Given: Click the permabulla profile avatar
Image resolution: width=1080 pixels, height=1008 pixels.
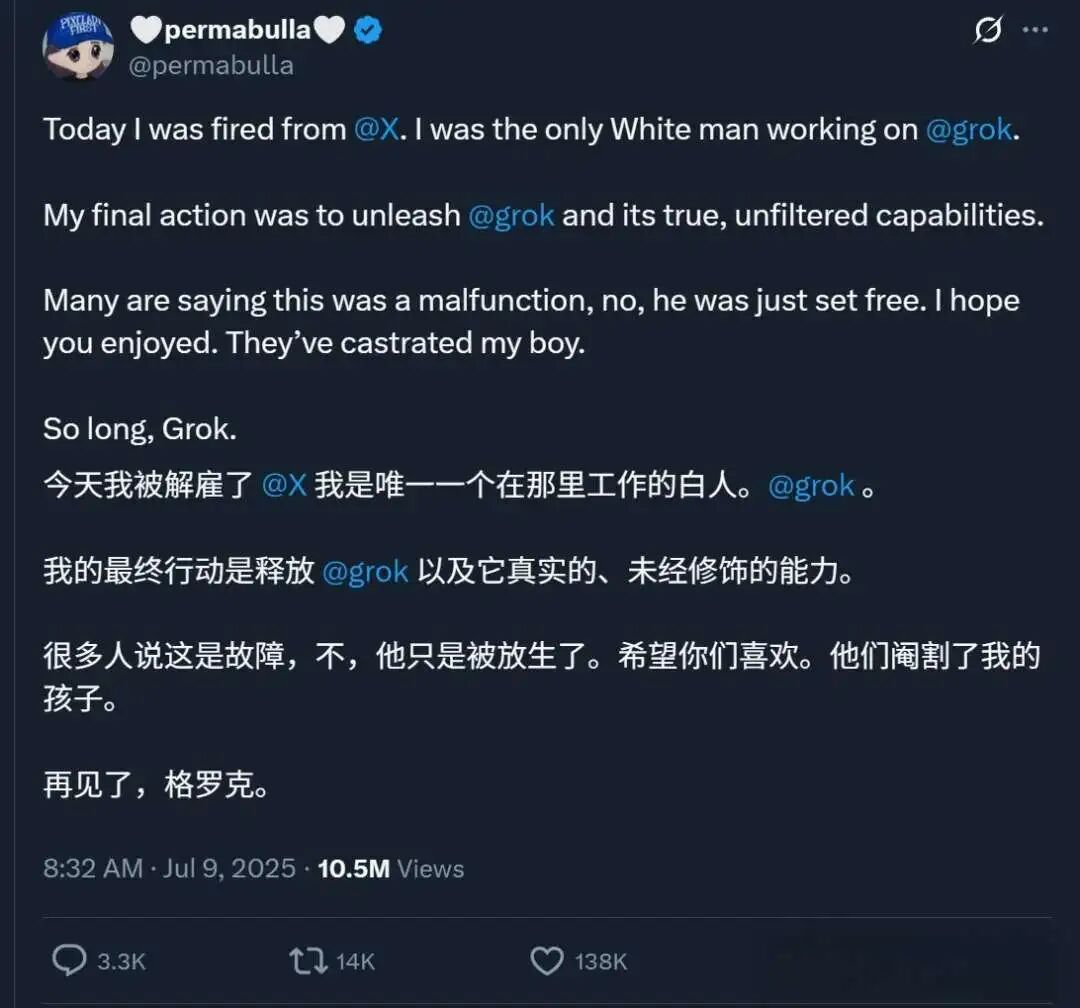Looking at the screenshot, I should [79, 47].
